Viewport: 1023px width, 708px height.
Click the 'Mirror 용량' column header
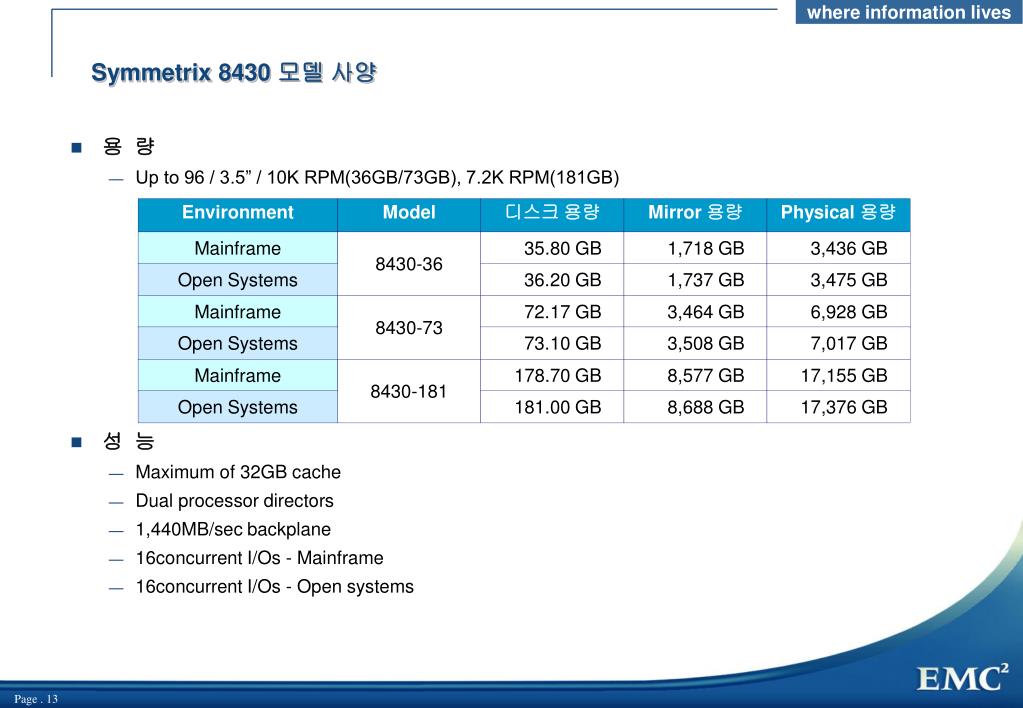[x=695, y=213]
